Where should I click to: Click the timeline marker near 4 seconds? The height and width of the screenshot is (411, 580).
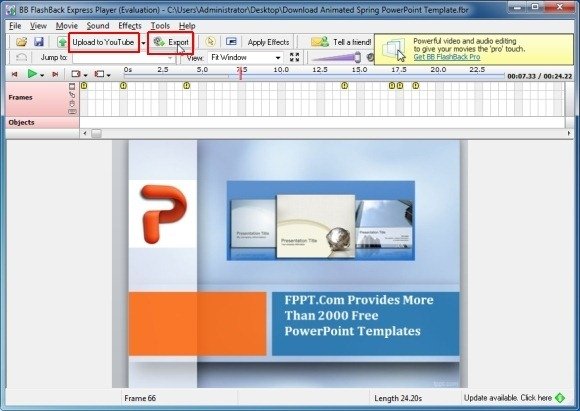pyautogui.click(x=186, y=86)
